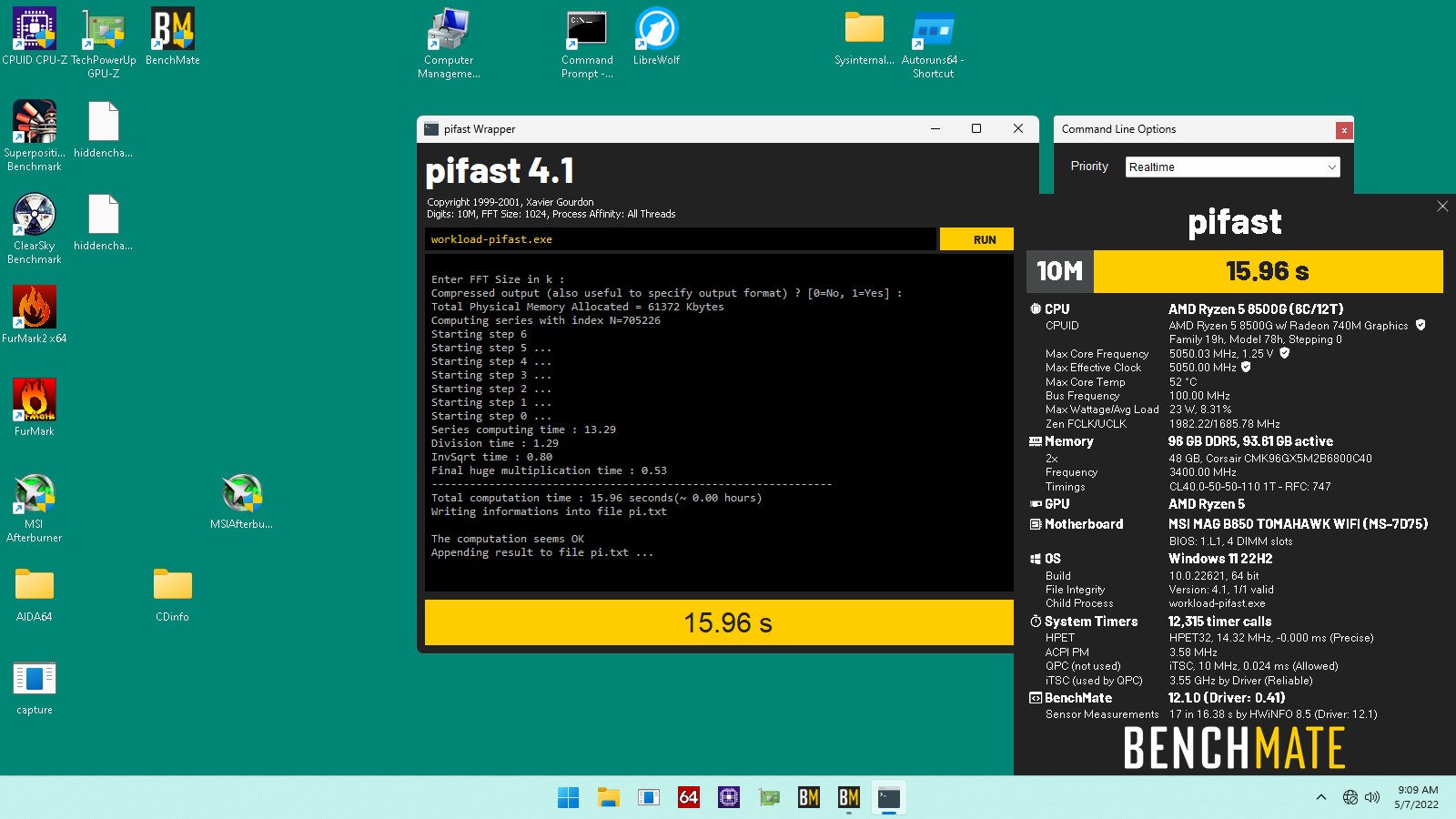This screenshot has width=1456, height=819.
Task: Open capture file on desktop
Action: click(x=35, y=687)
